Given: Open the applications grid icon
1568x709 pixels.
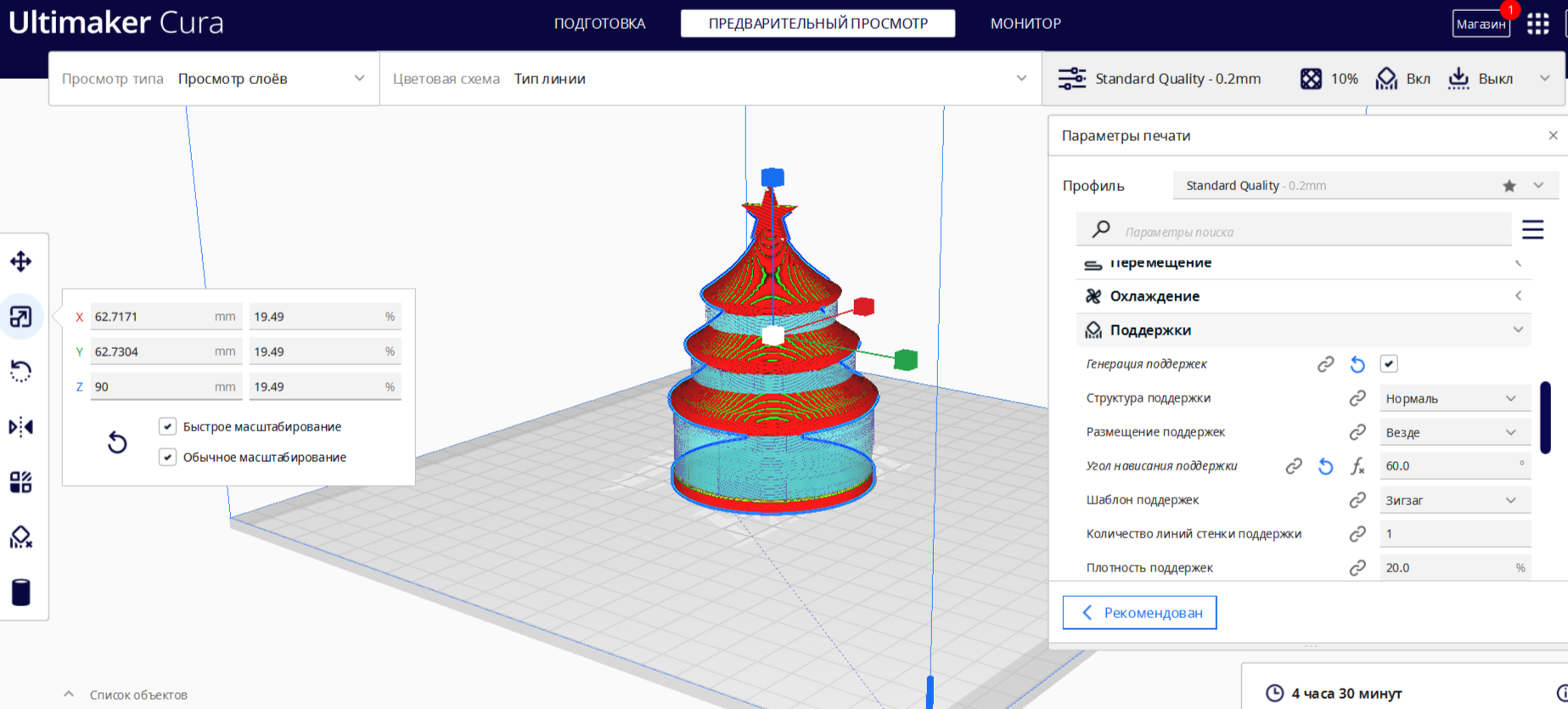Looking at the screenshot, I should pyautogui.click(x=1538, y=24).
